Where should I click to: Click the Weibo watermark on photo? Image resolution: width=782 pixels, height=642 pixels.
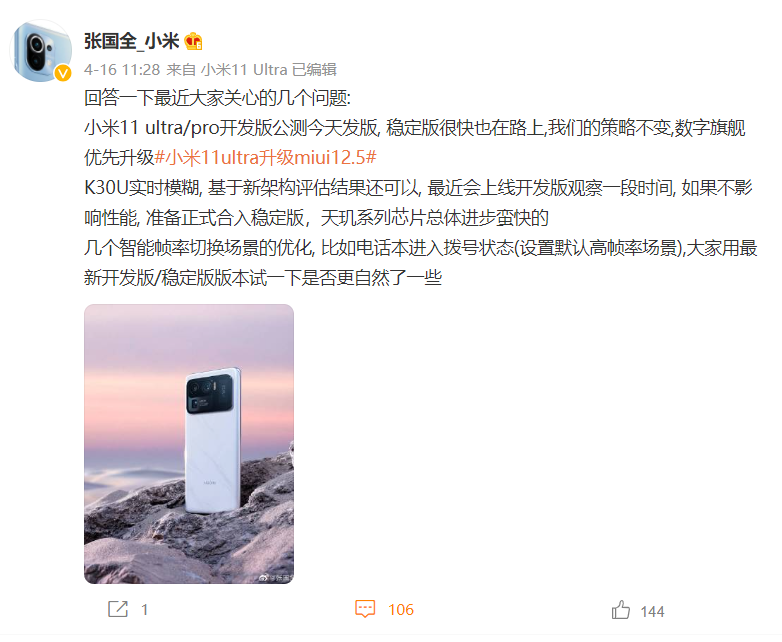point(275,578)
